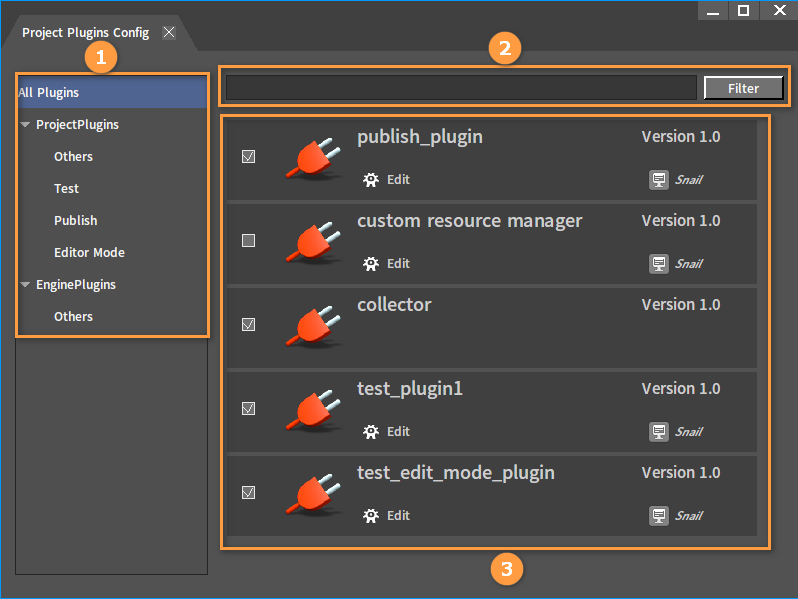Click Version 1.0 on the publish_plugin row
The image size is (798, 599).
tap(680, 137)
